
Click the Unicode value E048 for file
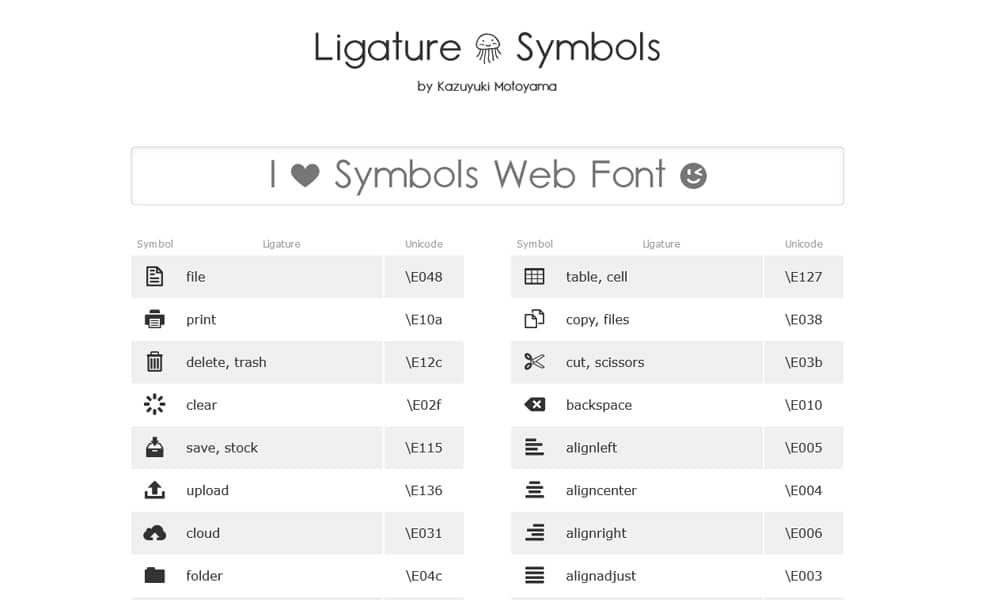pyautogui.click(x=423, y=277)
